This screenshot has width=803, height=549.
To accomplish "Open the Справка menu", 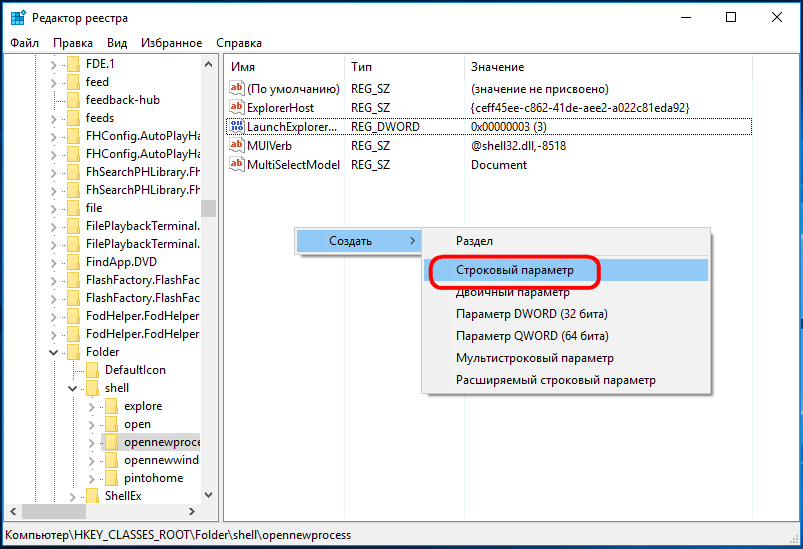I will tap(239, 43).
